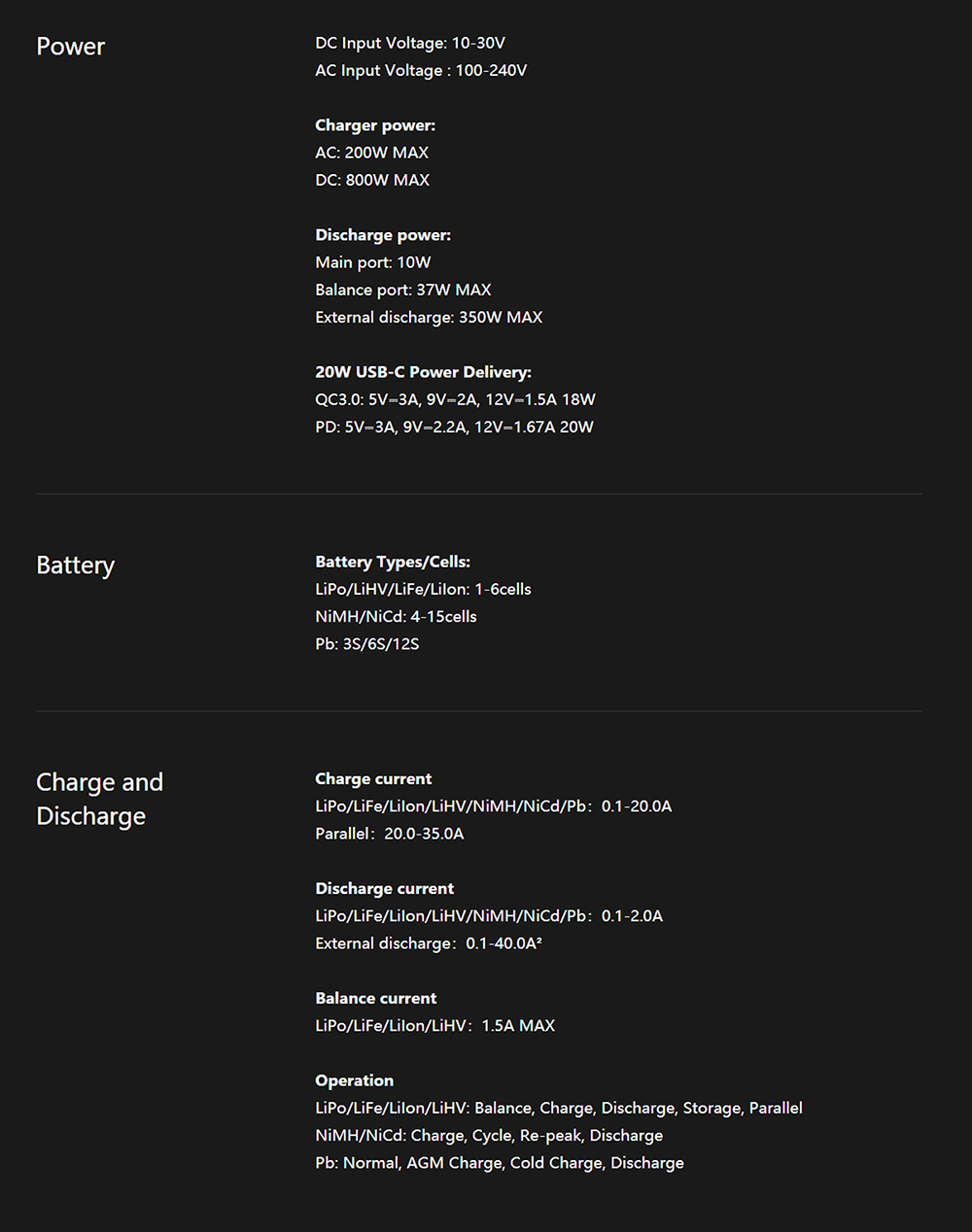Click the Pb: 3S/6S/12S line
The height and width of the screenshot is (1232, 972).
(367, 643)
